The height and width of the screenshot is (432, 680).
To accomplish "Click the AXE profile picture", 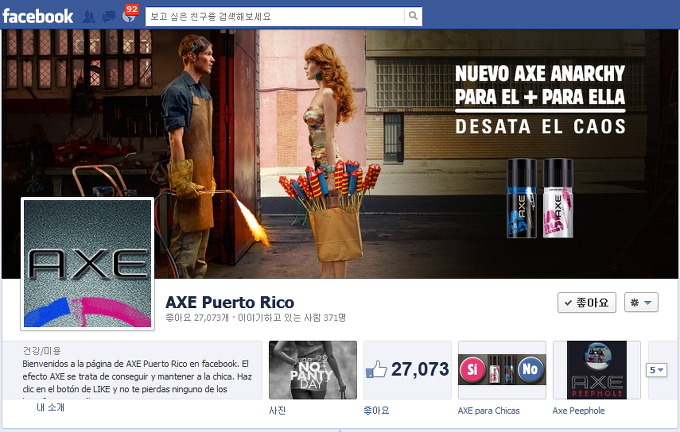I will click(87, 264).
